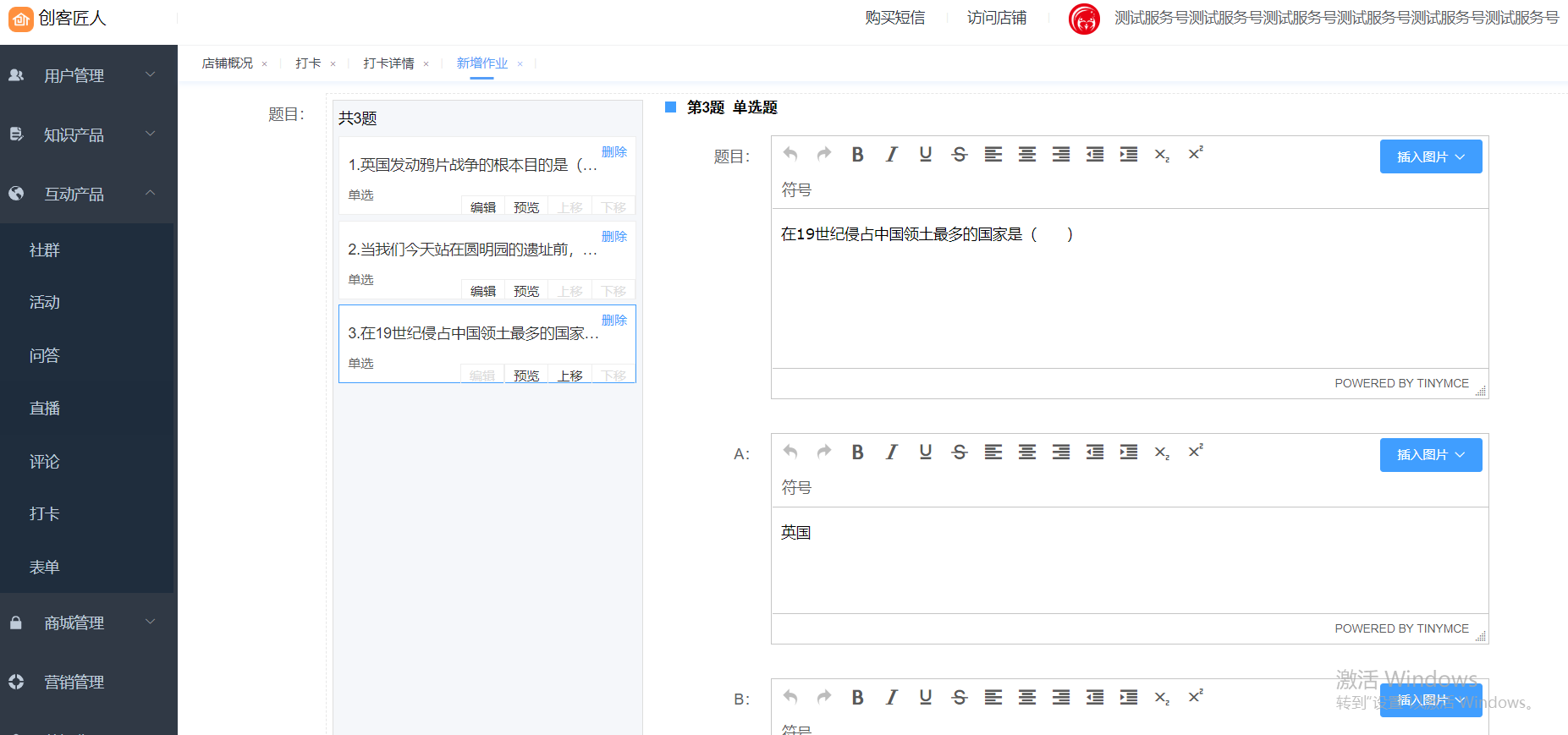The image size is (1568, 735).
Task: Delete question 1 via 删除 link
Action: pyautogui.click(x=613, y=152)
